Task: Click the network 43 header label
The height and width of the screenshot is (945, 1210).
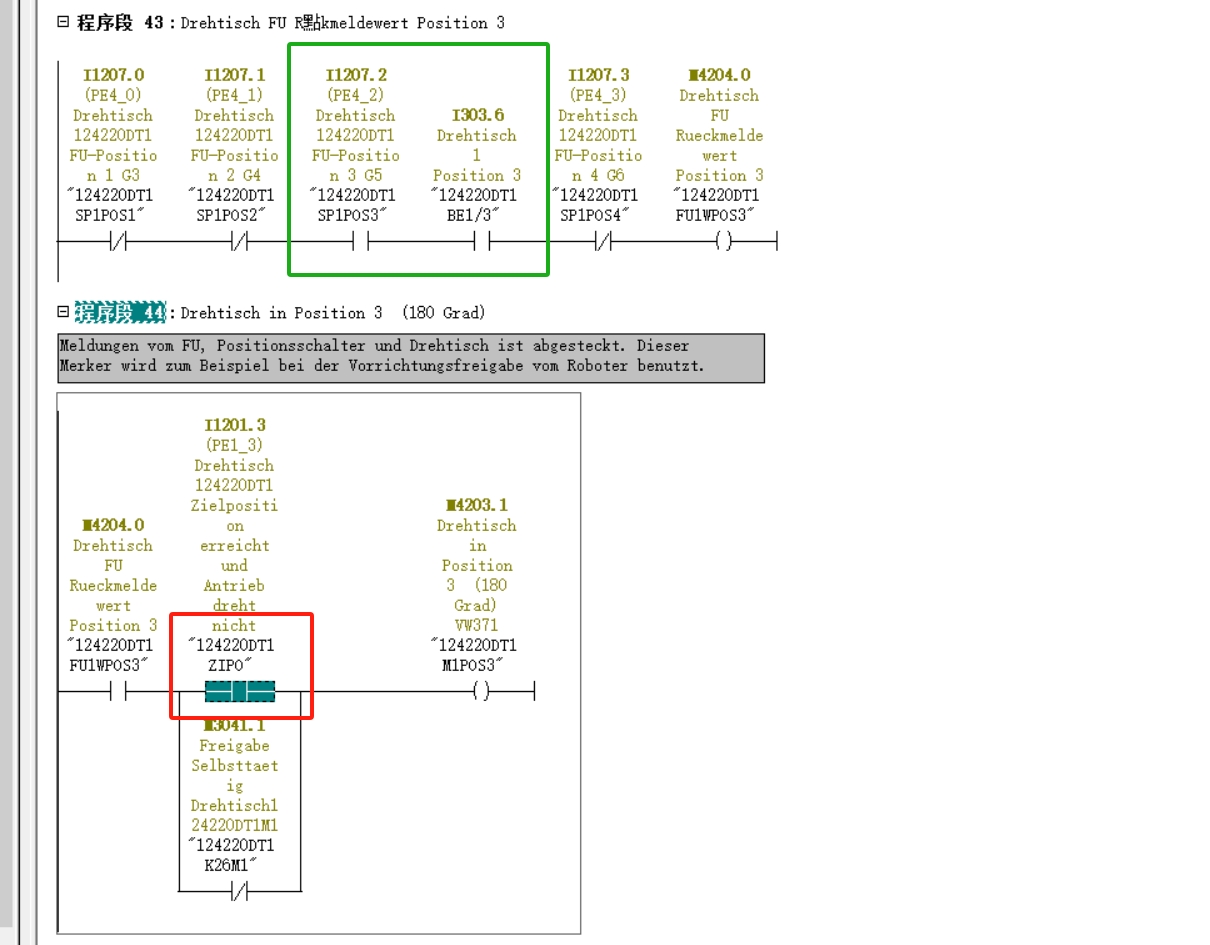Action: tap(121, 22)
